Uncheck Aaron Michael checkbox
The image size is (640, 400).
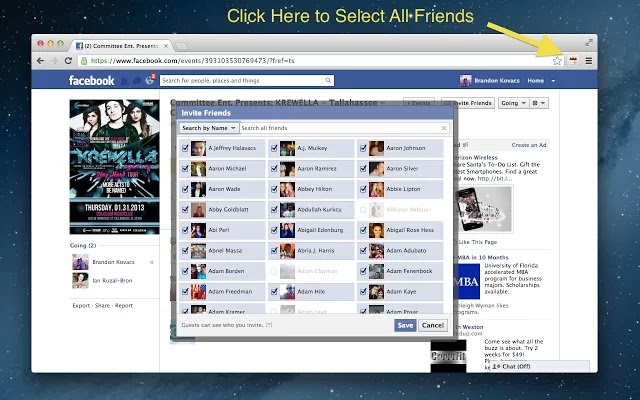[x=185, y=169]
